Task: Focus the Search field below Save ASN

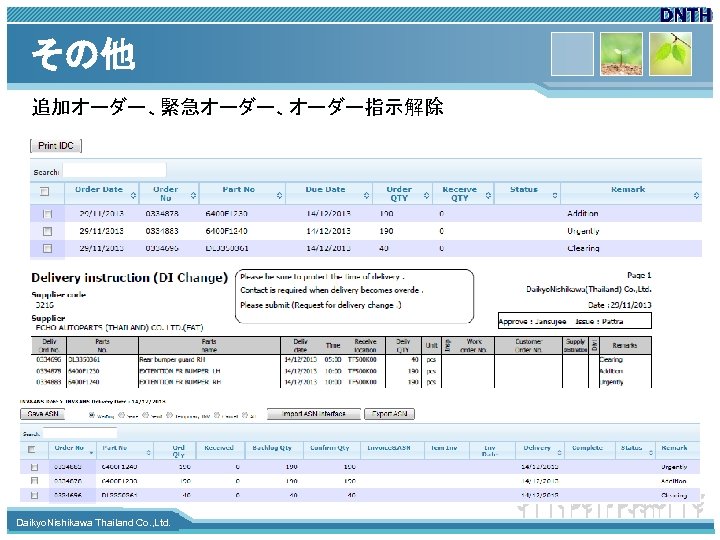Action: pyautogui.click(x=80, y=433)
